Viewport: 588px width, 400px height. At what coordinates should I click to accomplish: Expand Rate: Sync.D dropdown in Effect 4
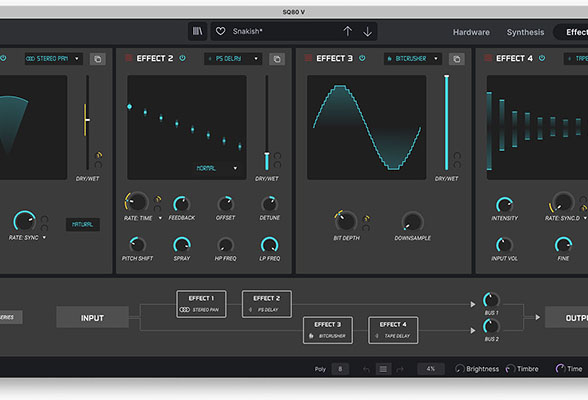pyautogui.click(x=585, y=218)
